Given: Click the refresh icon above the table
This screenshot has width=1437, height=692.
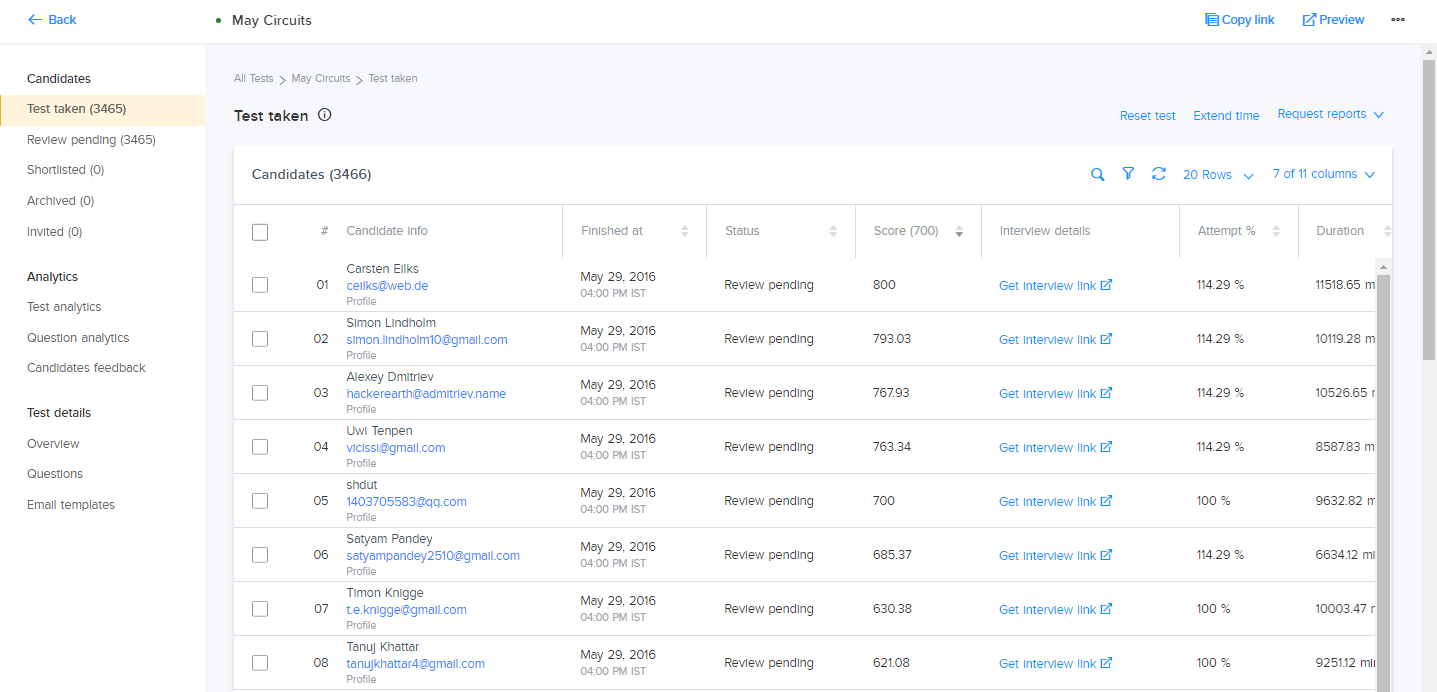Looking at the screenshot, I should (x=1159, y=174).
